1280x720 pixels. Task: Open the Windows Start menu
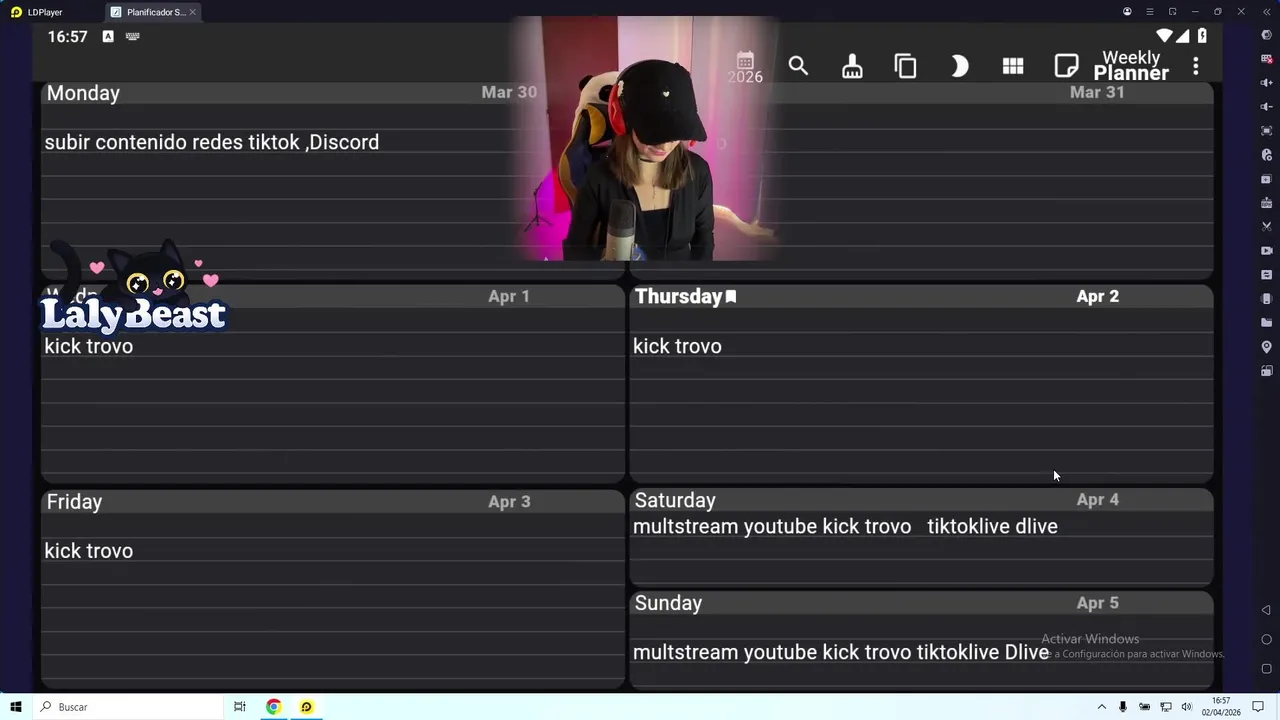pos(16,707)
